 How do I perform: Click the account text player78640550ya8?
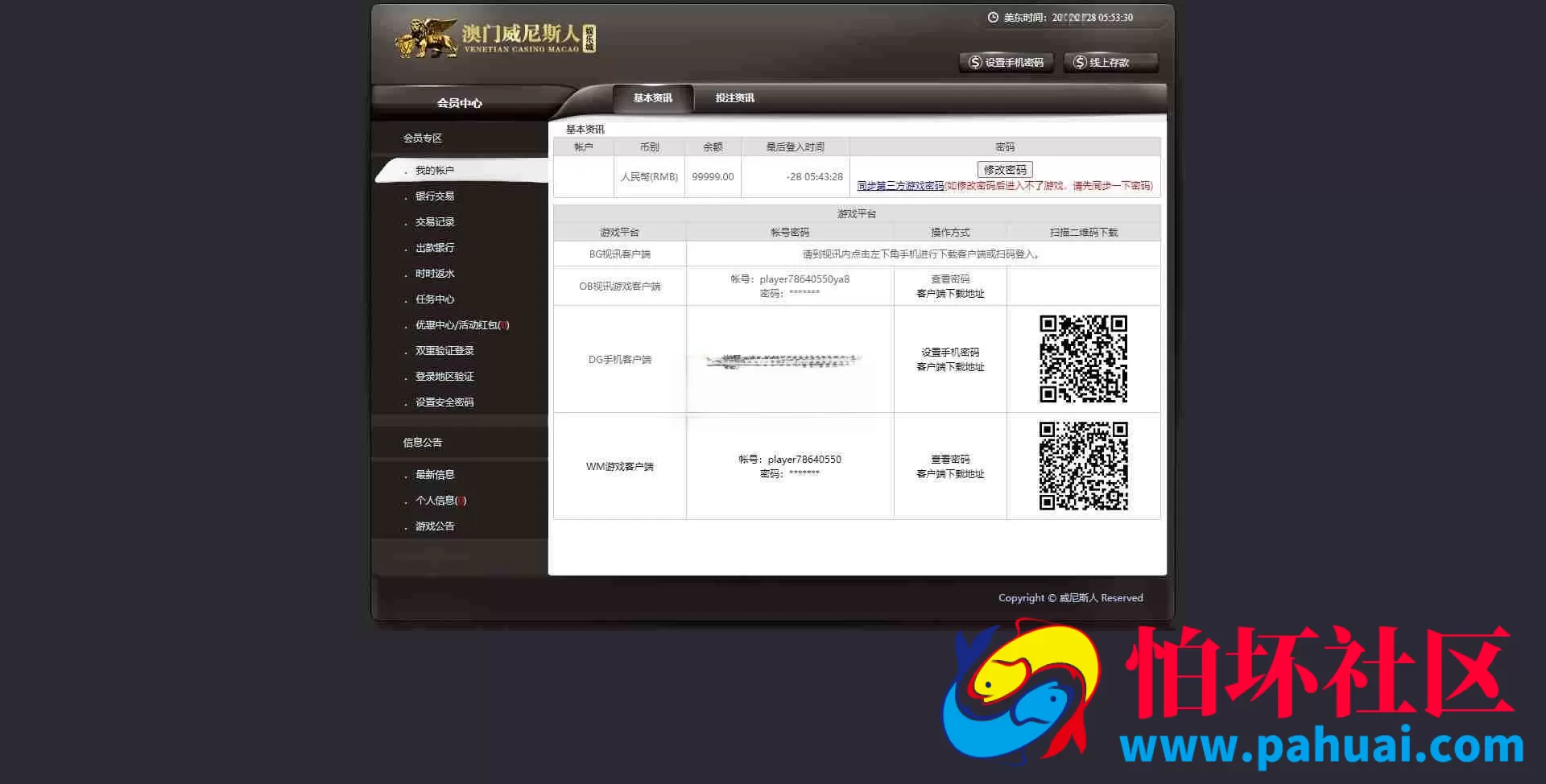pos(804,279)
